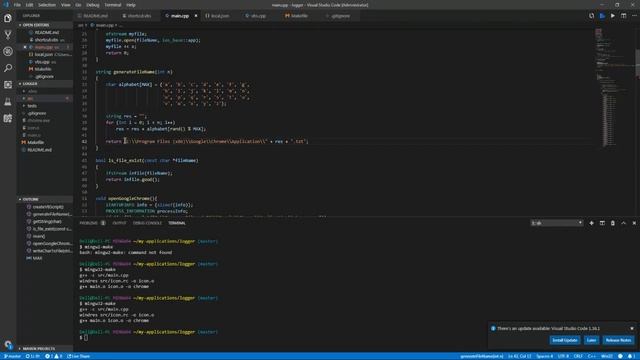Focus the terminal prompt input
Screen dimensions: 640x360
[85, 338]
